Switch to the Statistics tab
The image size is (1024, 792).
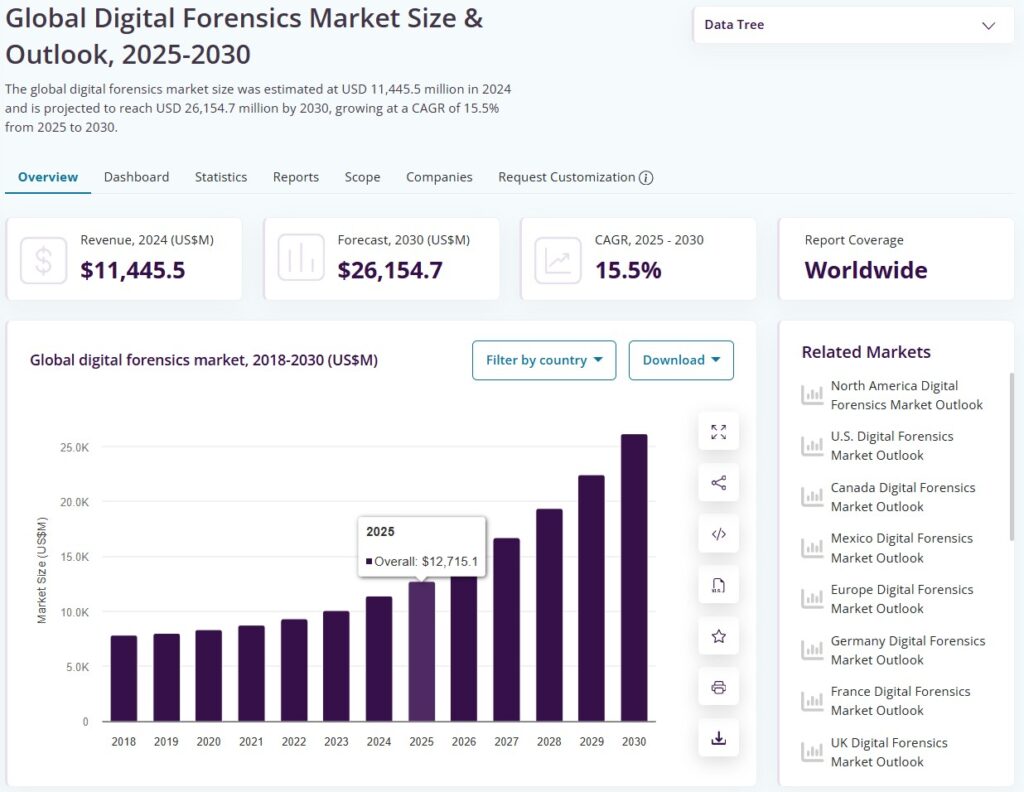coord(221,177)
